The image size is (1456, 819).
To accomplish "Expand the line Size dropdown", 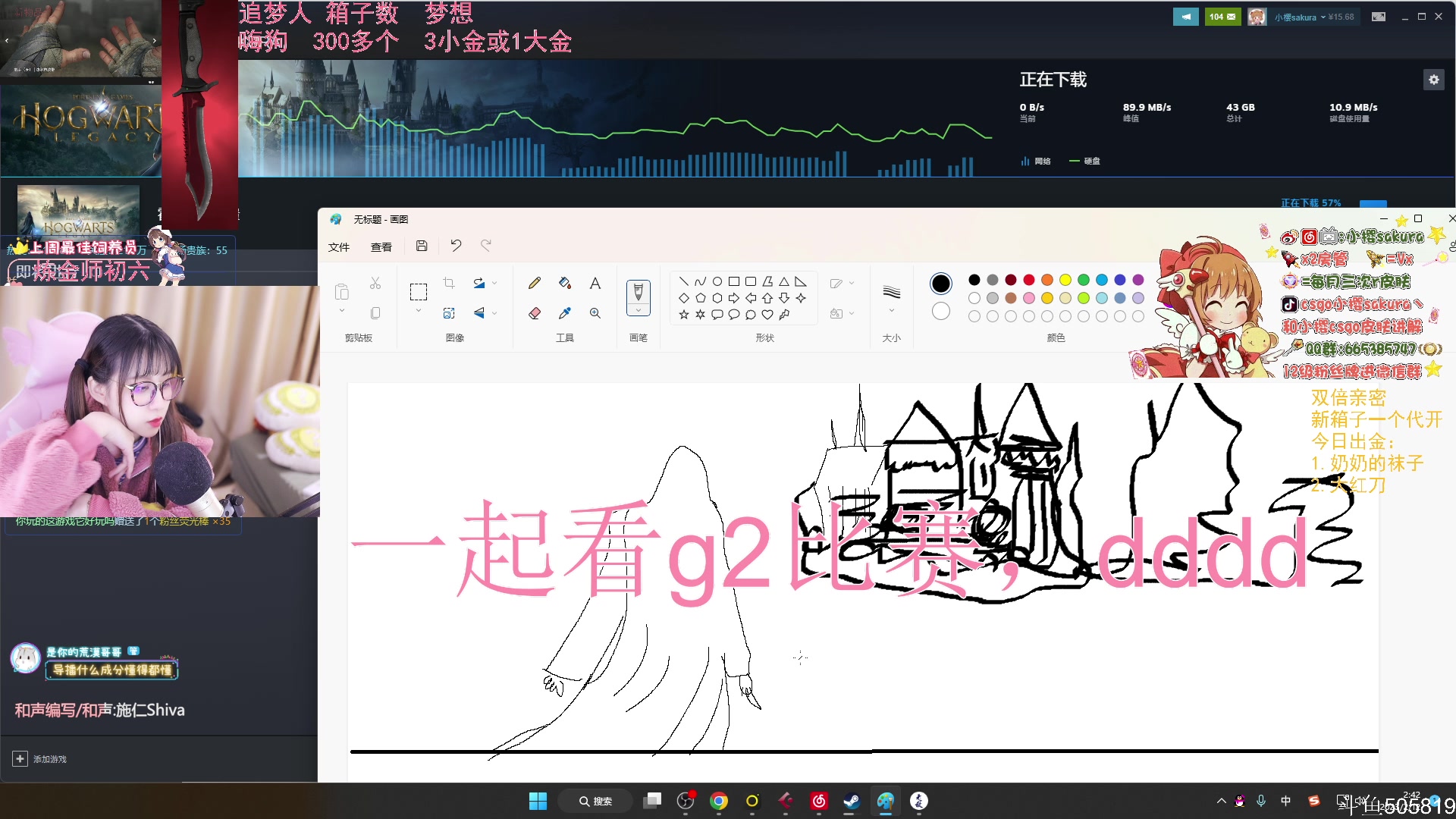I will point(892,311).
